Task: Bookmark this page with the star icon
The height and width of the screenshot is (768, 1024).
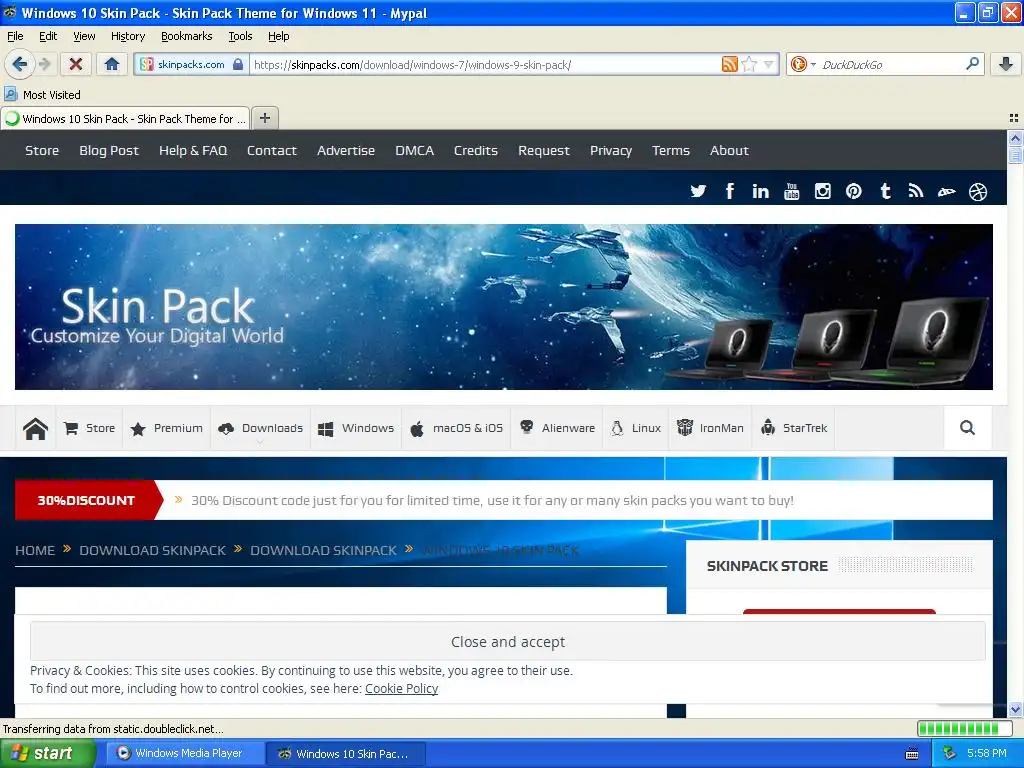Action: click(x=750, y=64)
